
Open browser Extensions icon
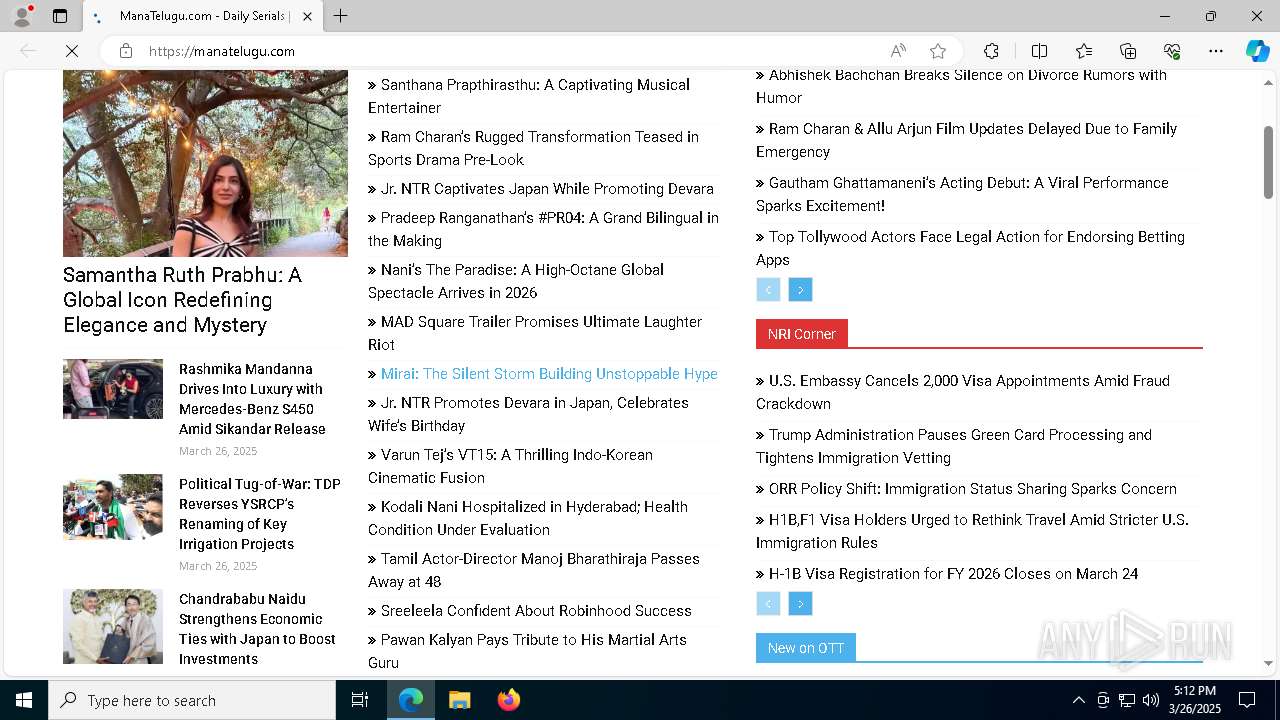(x=991, y=51)
